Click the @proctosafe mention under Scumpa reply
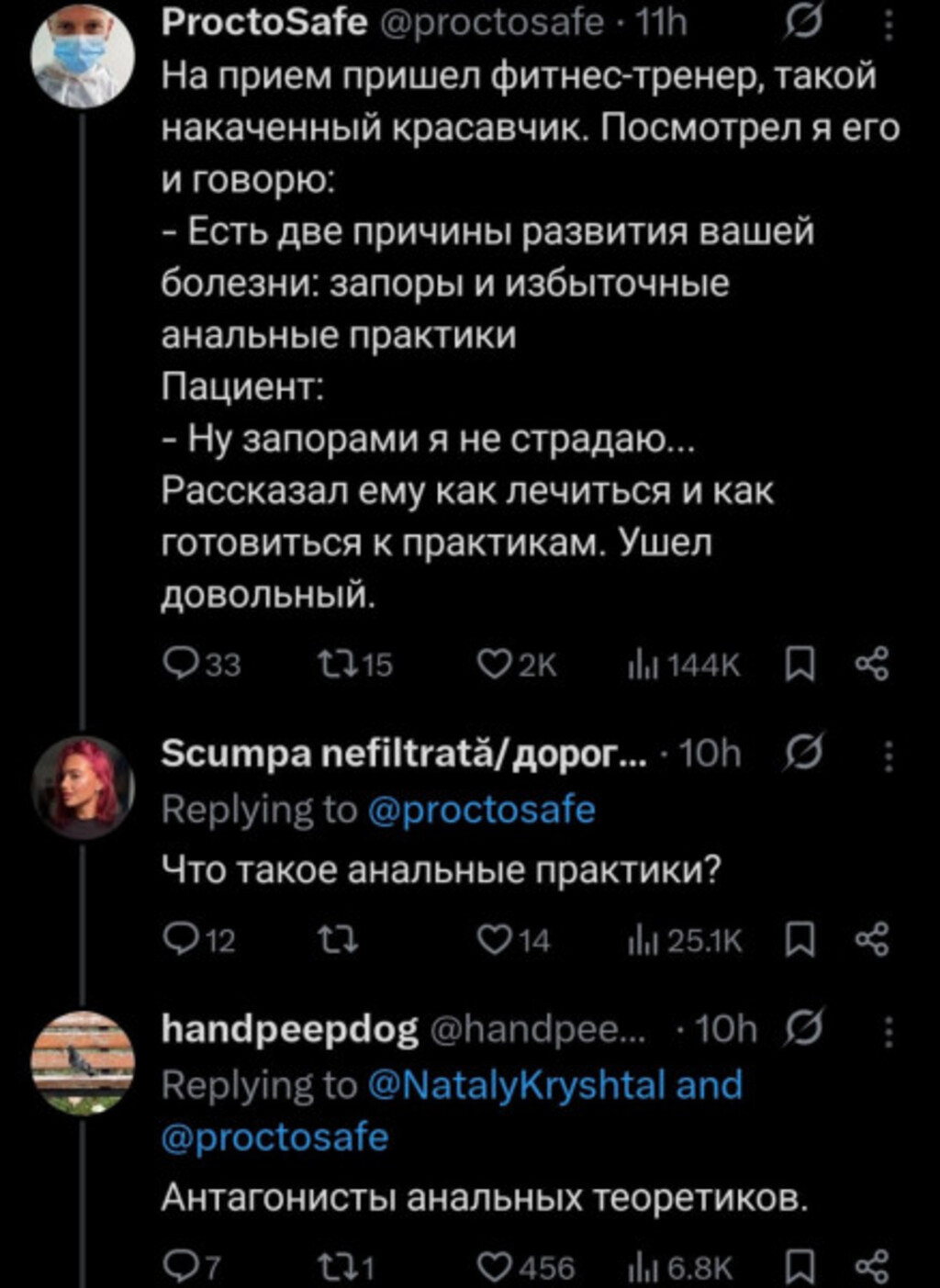The height and width of the screenshot is (1288, 940). (x=481, y=810)
